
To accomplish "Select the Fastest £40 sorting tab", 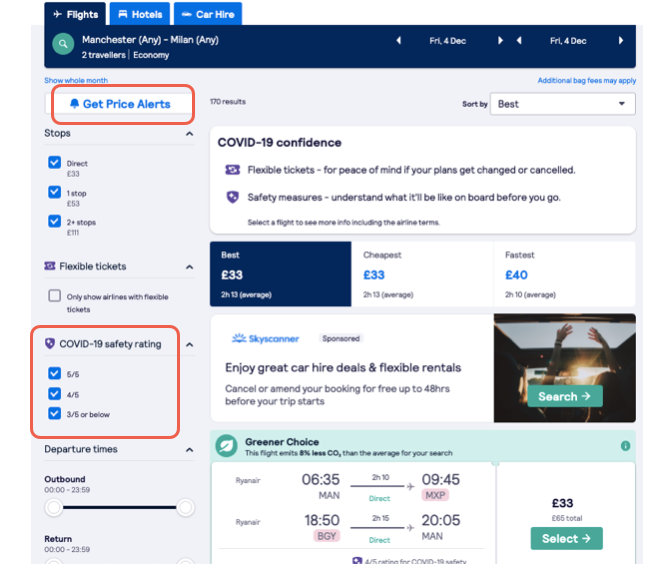I will click(564, 274).
